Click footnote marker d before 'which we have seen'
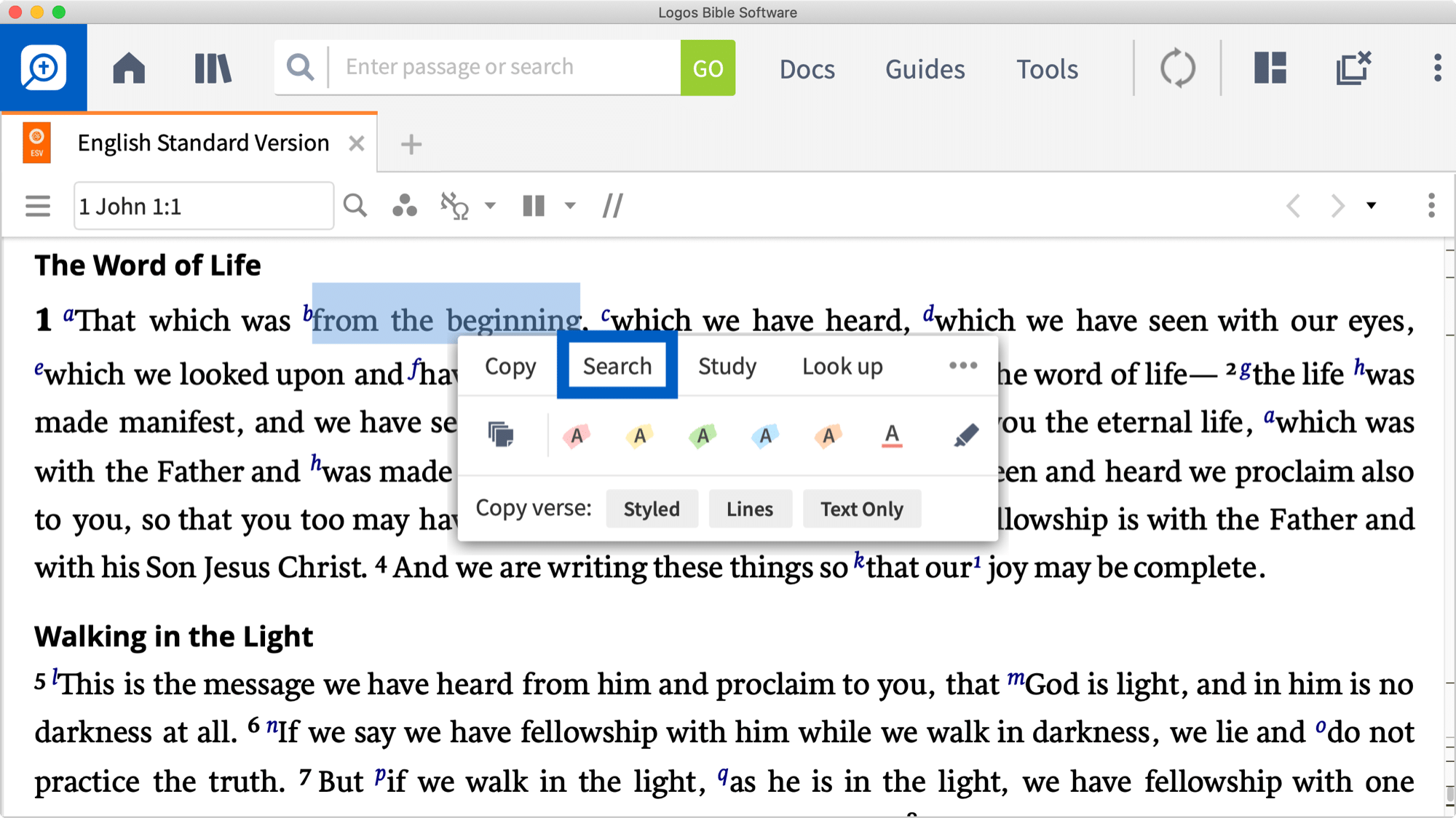 [928, 314]
